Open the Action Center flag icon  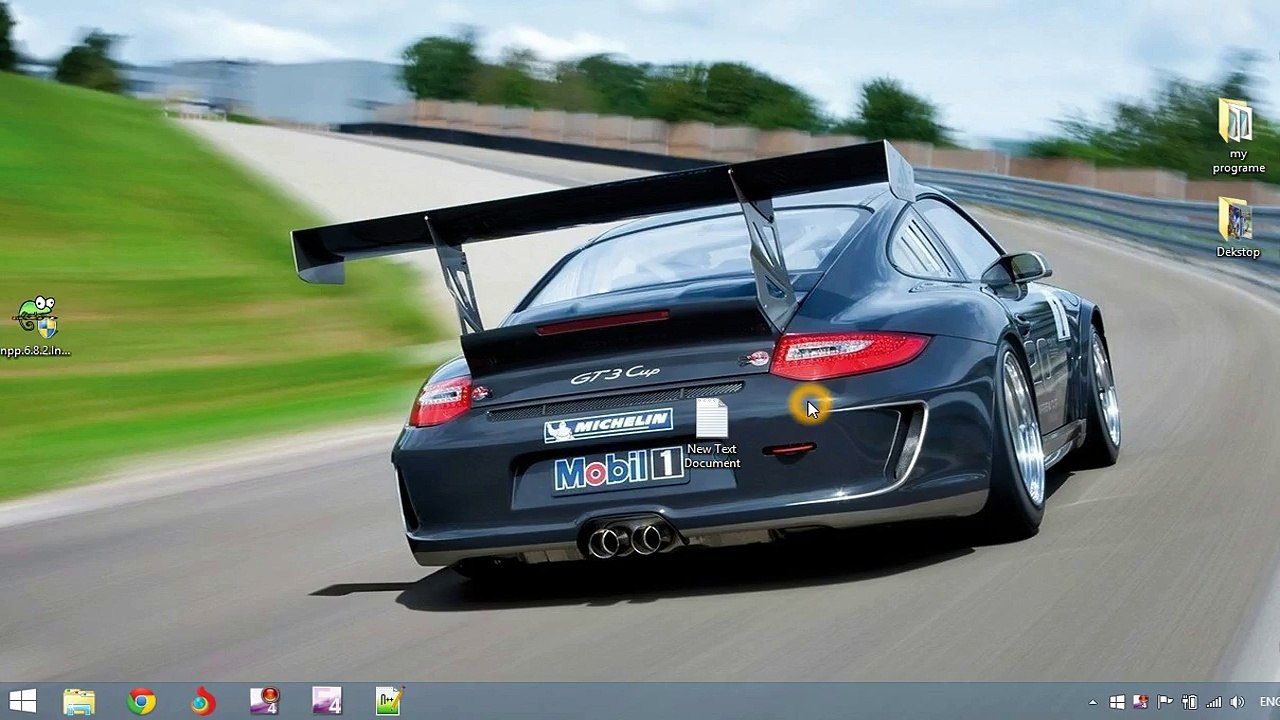pyautogui.click(x=1165, y=702)
